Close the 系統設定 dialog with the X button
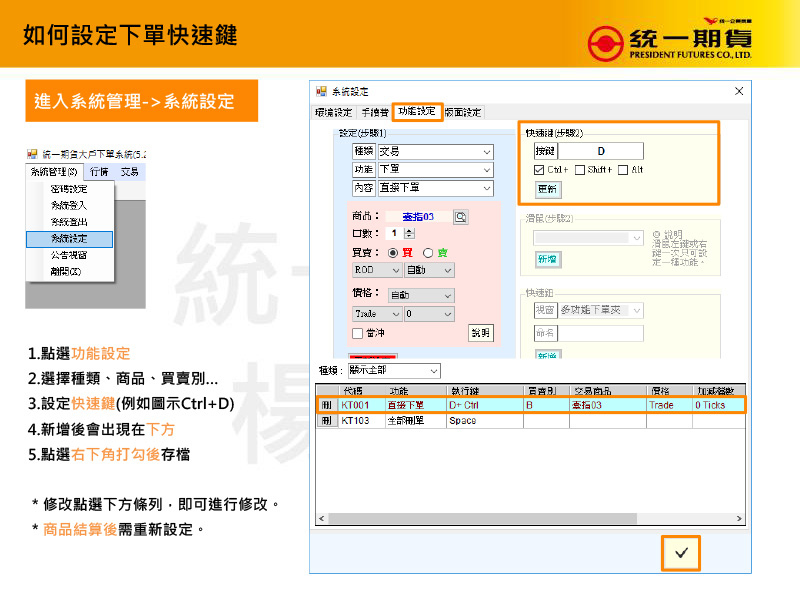 pyautogui.click(x=738, y=91)
